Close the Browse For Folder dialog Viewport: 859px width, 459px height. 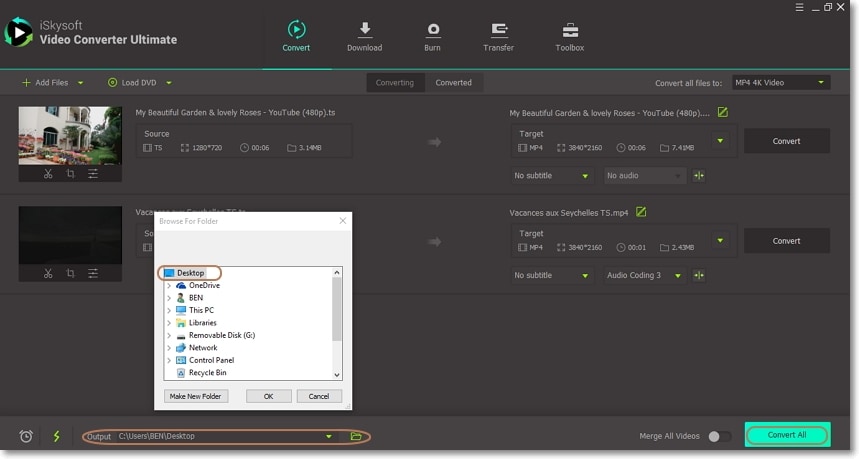coord(343,221)
